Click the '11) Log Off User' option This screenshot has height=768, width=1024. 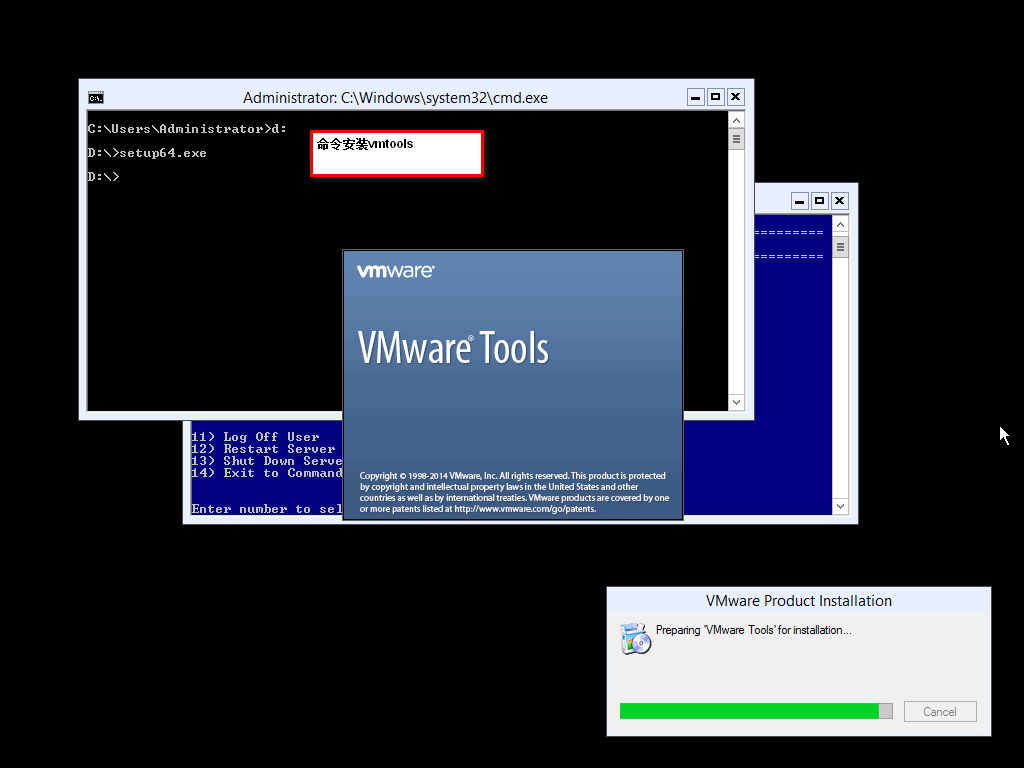(255, 437)
